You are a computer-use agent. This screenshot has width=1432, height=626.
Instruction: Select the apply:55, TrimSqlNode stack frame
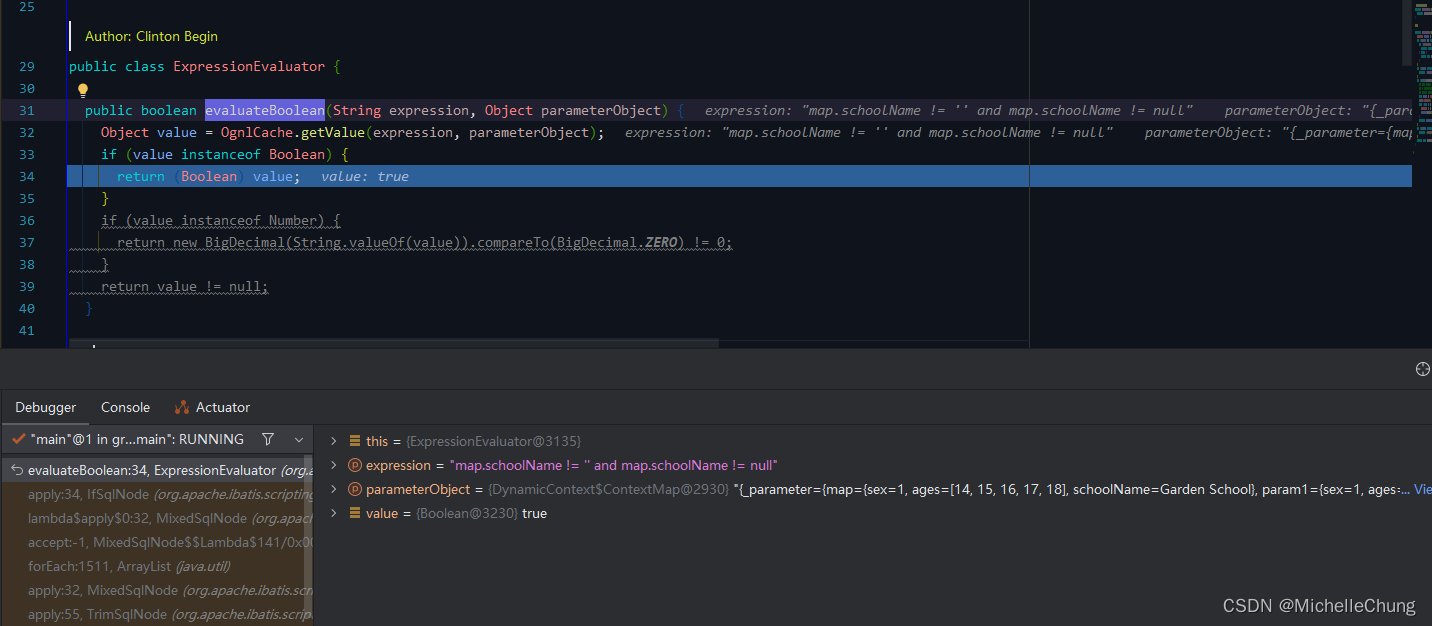click(x=157, y=614)
